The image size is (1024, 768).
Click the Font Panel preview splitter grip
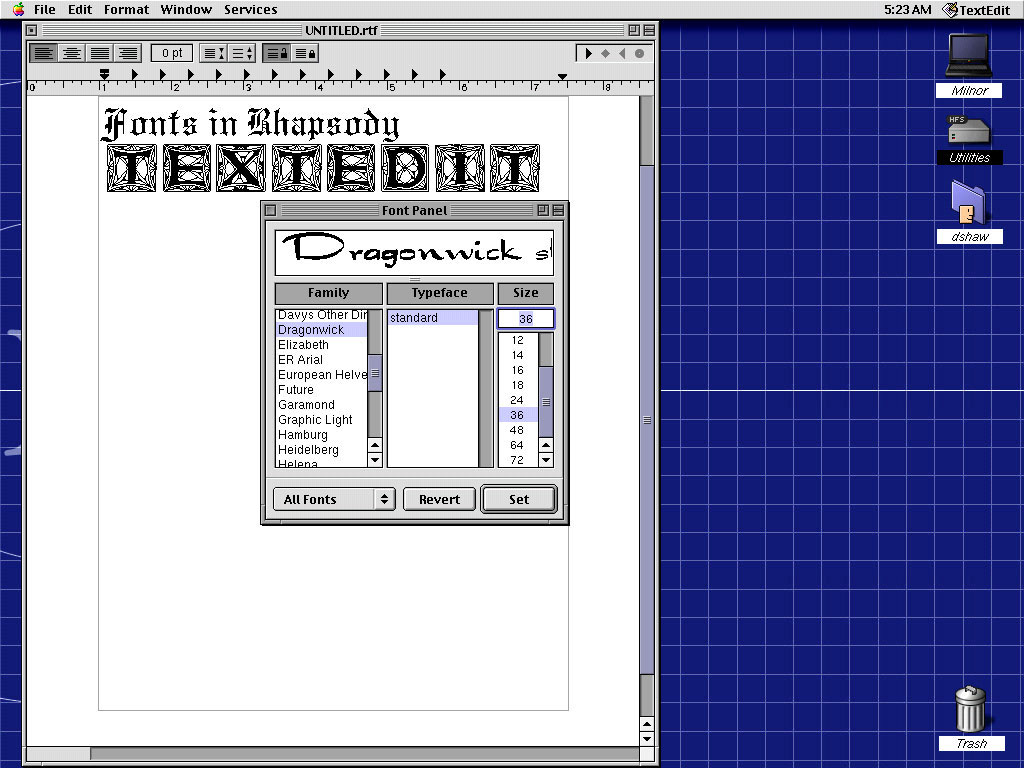[x=415, y=280]
